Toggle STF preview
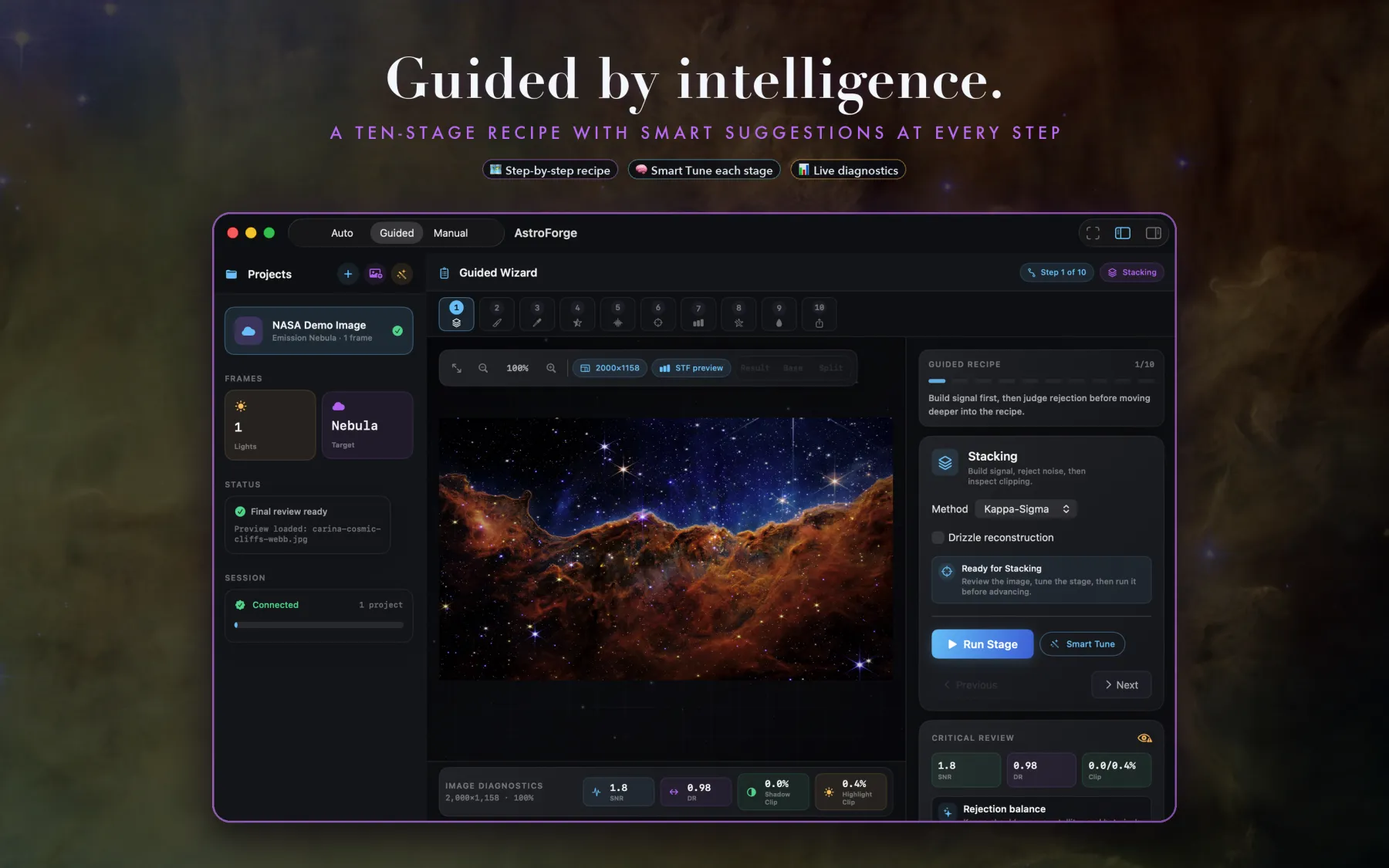The height and width of the screenshot is (868, 1389). coord(691,368)
